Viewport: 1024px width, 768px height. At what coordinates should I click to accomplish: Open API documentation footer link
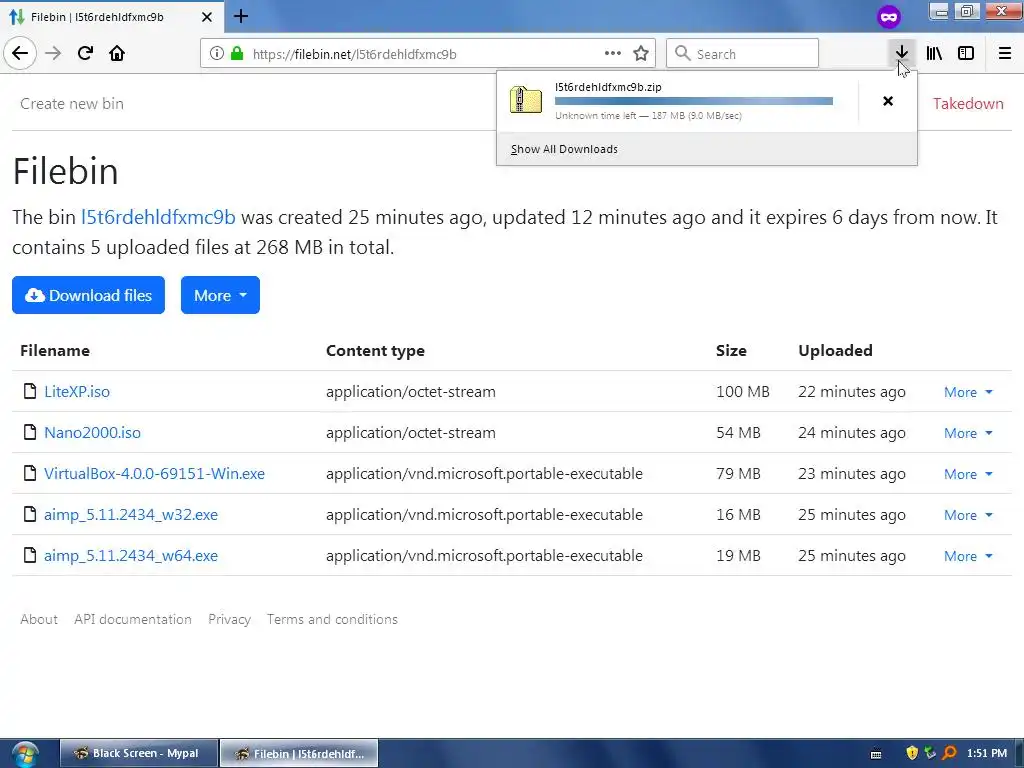point(133,619)
